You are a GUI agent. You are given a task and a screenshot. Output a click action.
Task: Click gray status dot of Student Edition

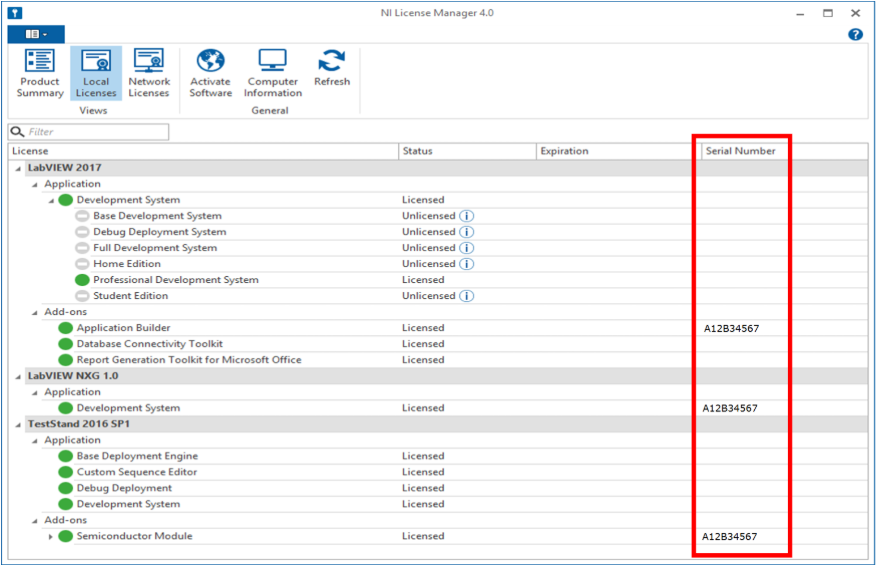coord(82,296)
